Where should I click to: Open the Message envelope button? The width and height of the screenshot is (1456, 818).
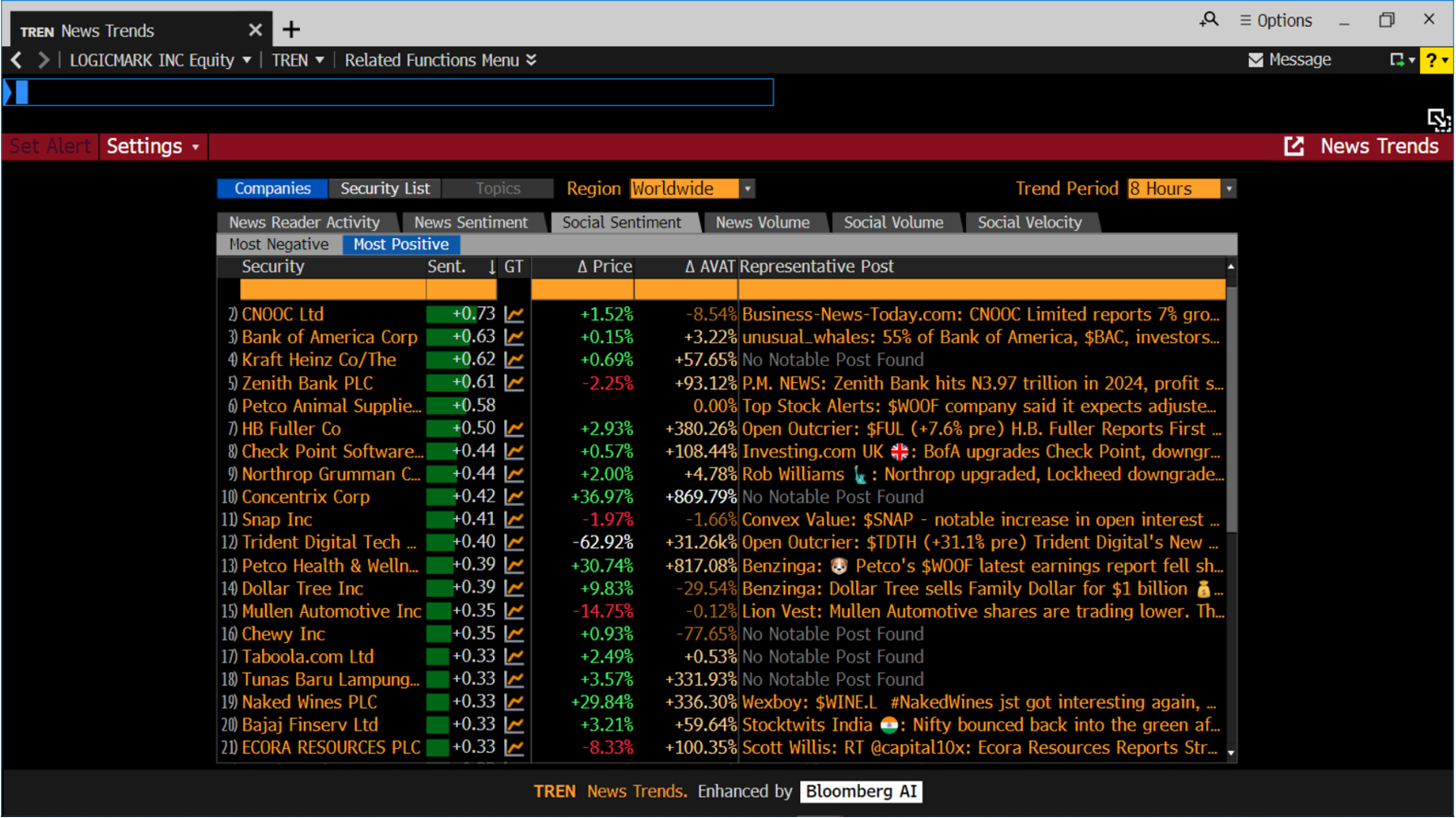(1290, 60)
